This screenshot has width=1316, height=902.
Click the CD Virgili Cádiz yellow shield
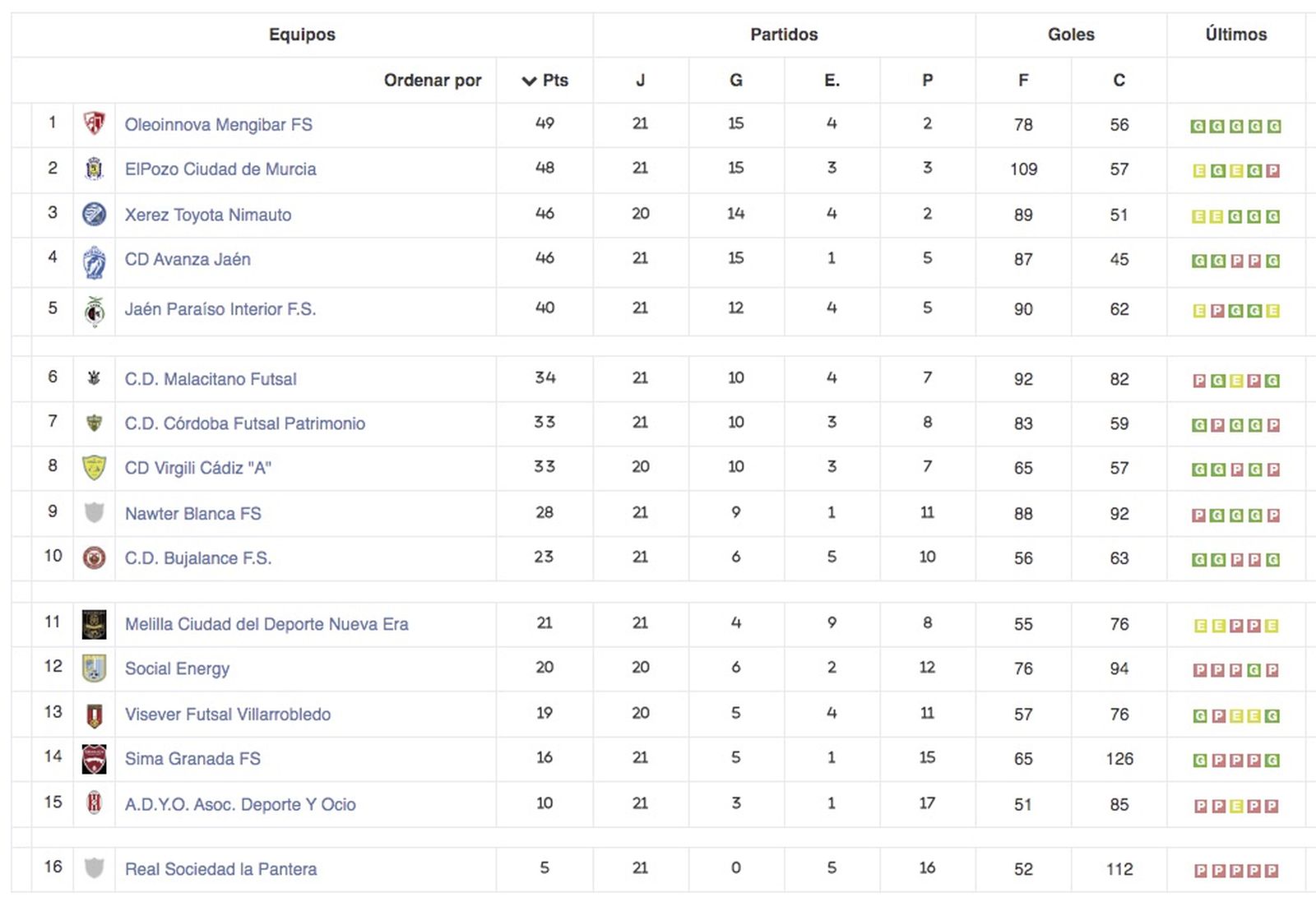point(95,468)
